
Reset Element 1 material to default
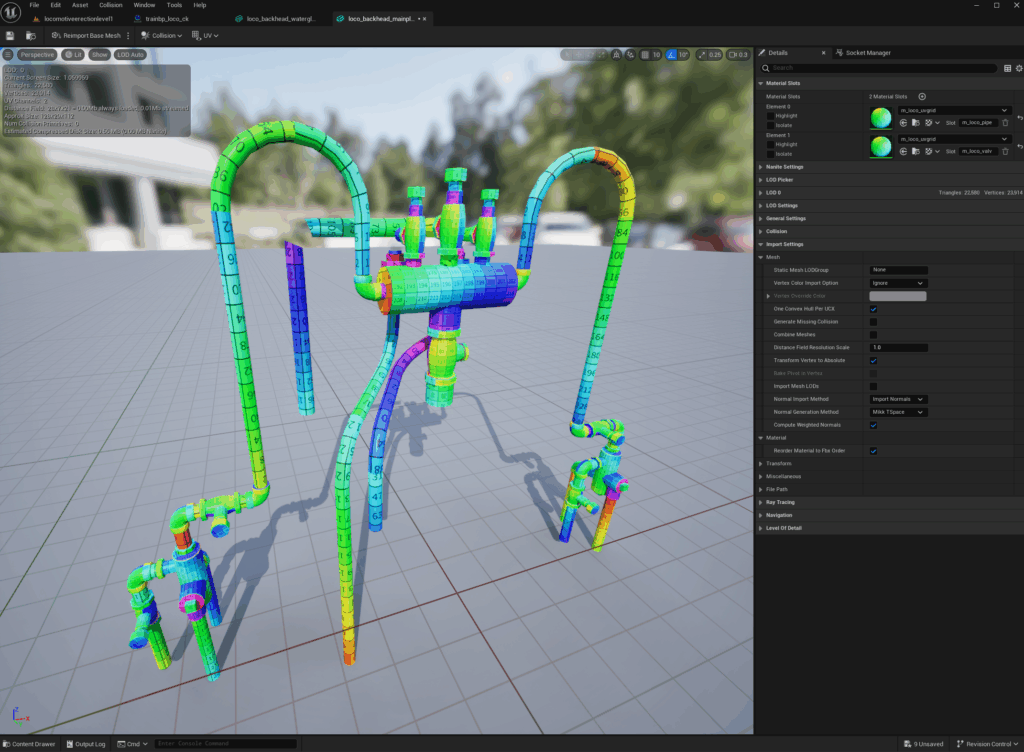1019,146
